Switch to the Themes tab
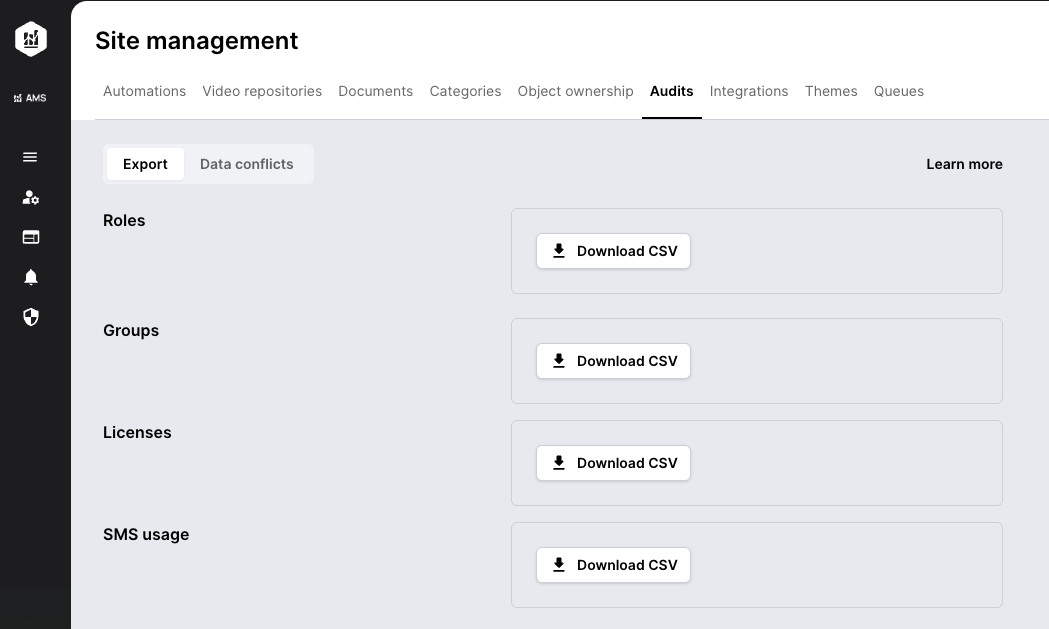This screenshot has height=629, width=1049. tap(831, 91)
